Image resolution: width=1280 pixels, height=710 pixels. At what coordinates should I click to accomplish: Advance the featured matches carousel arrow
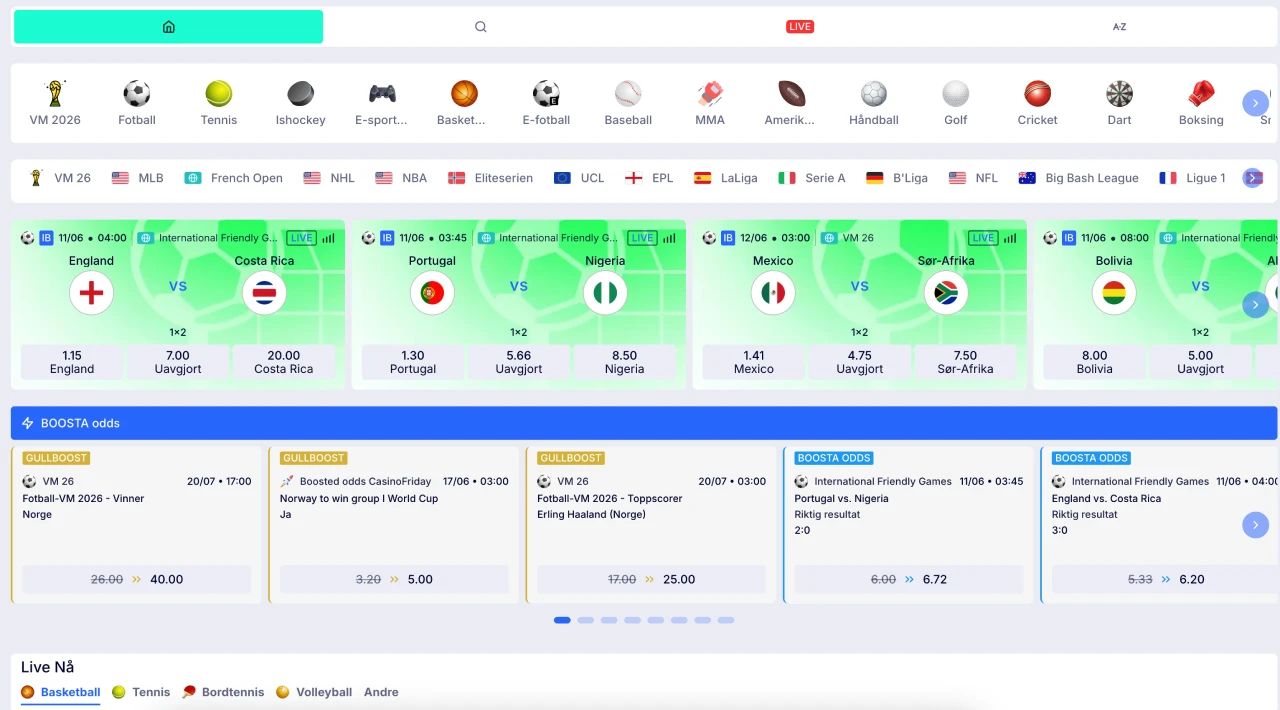[1255, 305]
